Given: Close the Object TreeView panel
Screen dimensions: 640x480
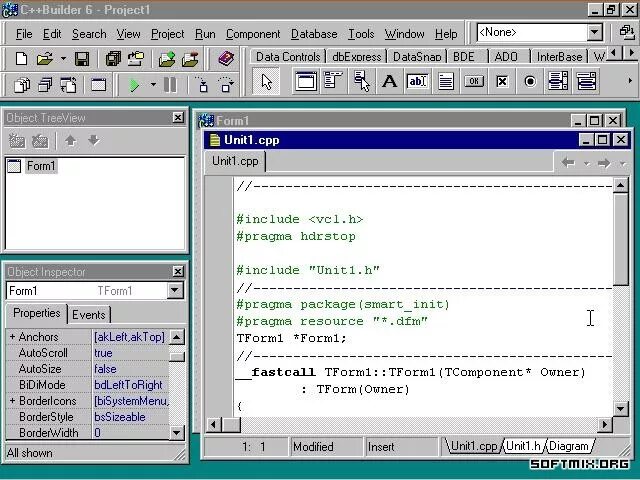Looking at the screenshot, I should (178, 118).
